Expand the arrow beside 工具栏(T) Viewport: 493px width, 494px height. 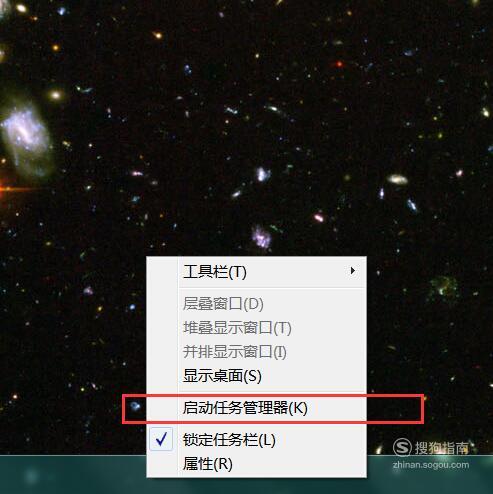(x=353, y=271)
